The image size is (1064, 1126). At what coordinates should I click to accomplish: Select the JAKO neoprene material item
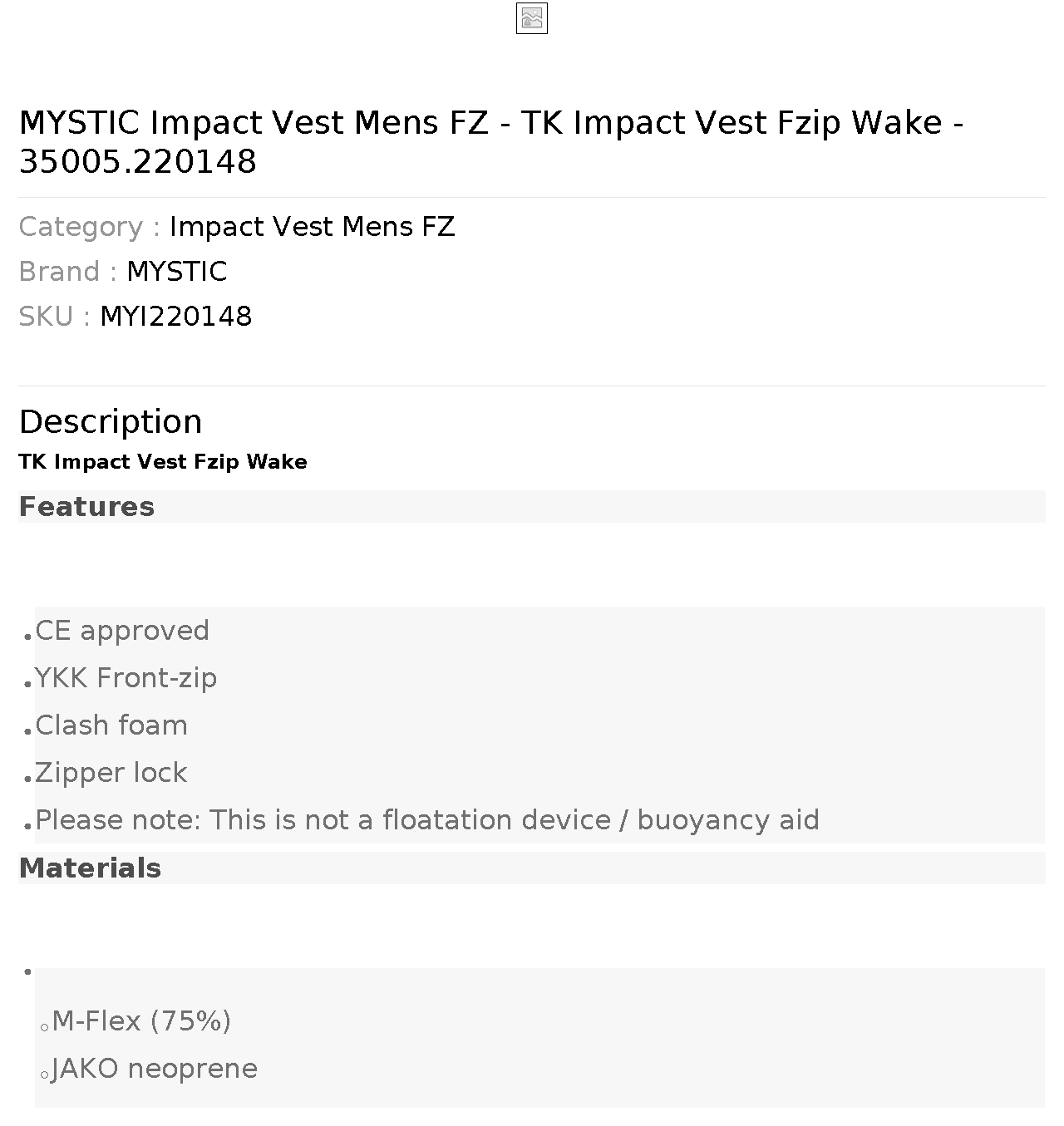(x=155, y=1069)
